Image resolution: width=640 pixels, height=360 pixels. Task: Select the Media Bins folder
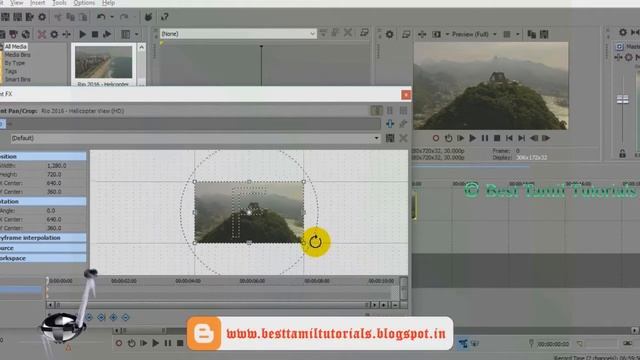[18, 55]
